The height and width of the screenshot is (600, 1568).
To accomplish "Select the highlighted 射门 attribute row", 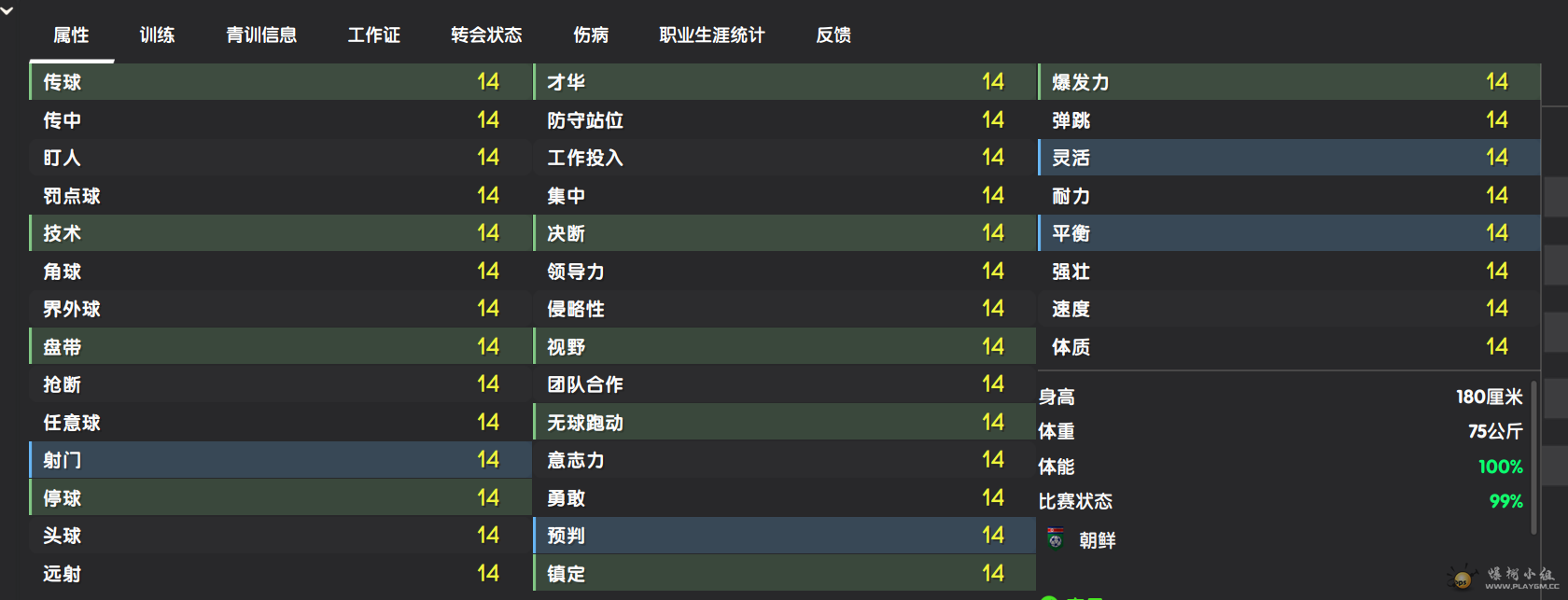I will [280, 460].
